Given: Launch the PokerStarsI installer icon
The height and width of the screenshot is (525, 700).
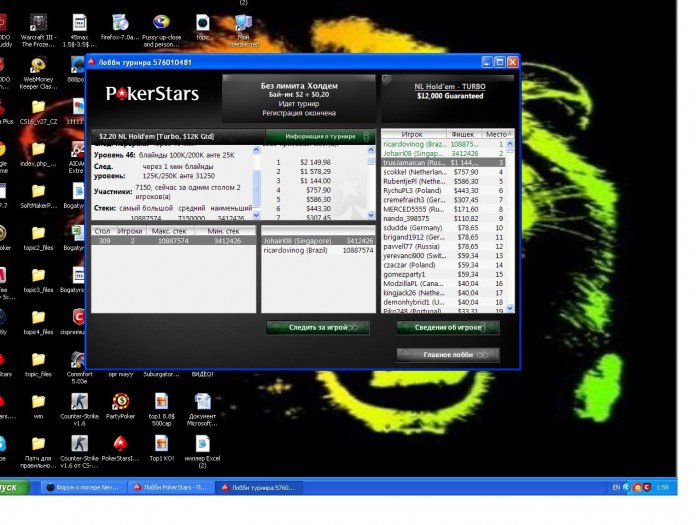Looking at the screenshot, I should pyautogui.click(x=120, y=448).
